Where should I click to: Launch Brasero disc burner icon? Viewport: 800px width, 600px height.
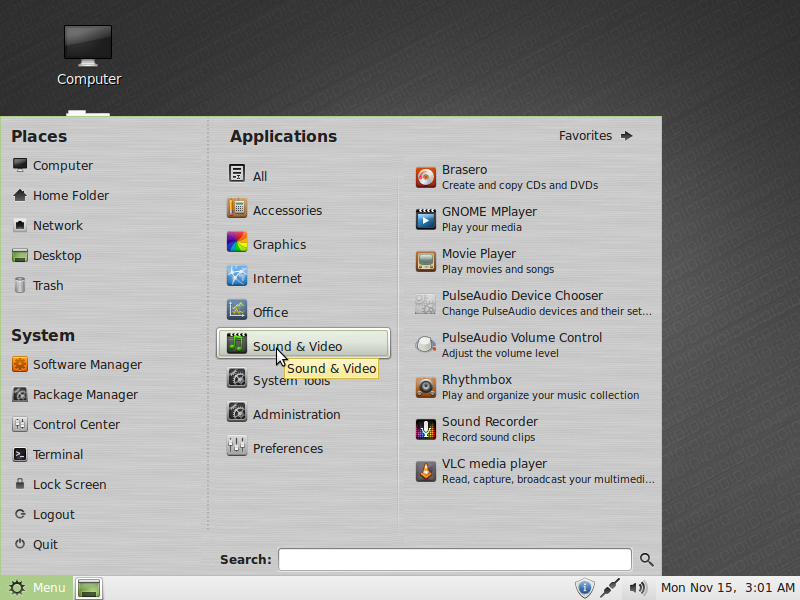tap(427, 178)
